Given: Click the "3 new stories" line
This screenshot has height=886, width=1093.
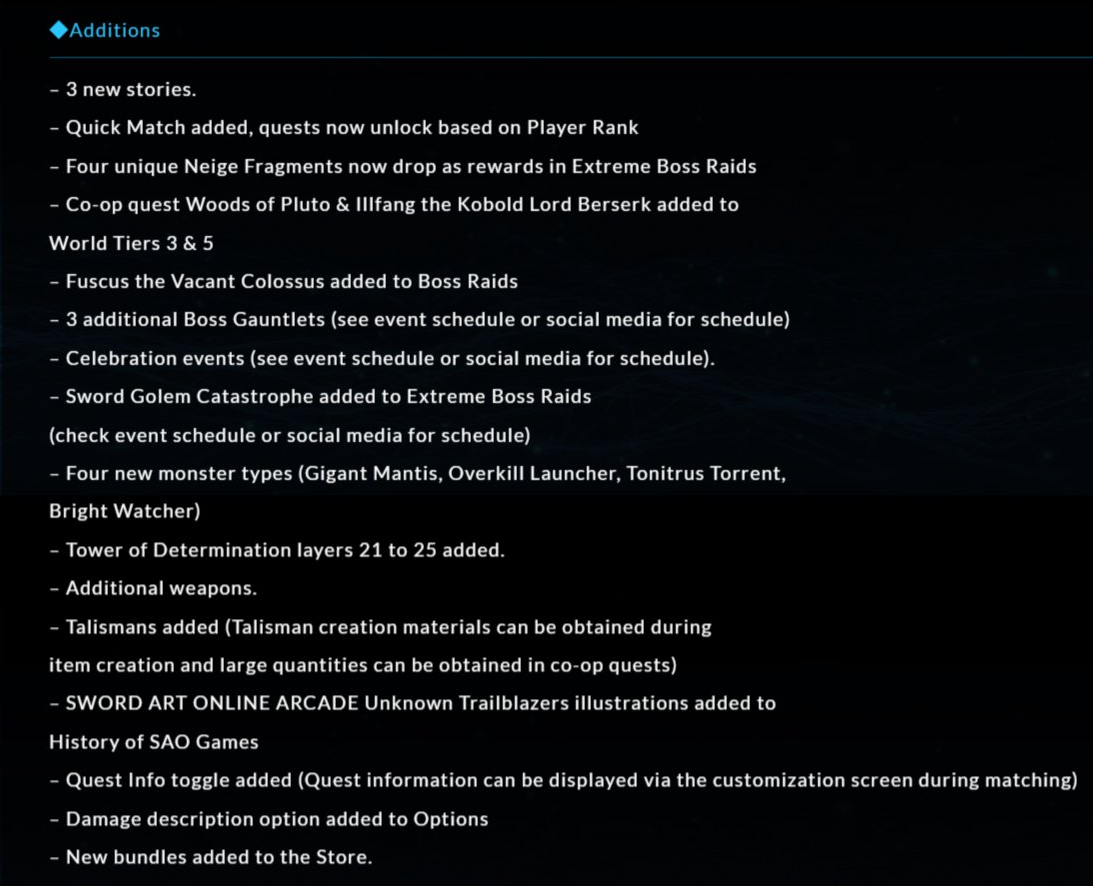Looking at the screenshot, I should [123, 89].
